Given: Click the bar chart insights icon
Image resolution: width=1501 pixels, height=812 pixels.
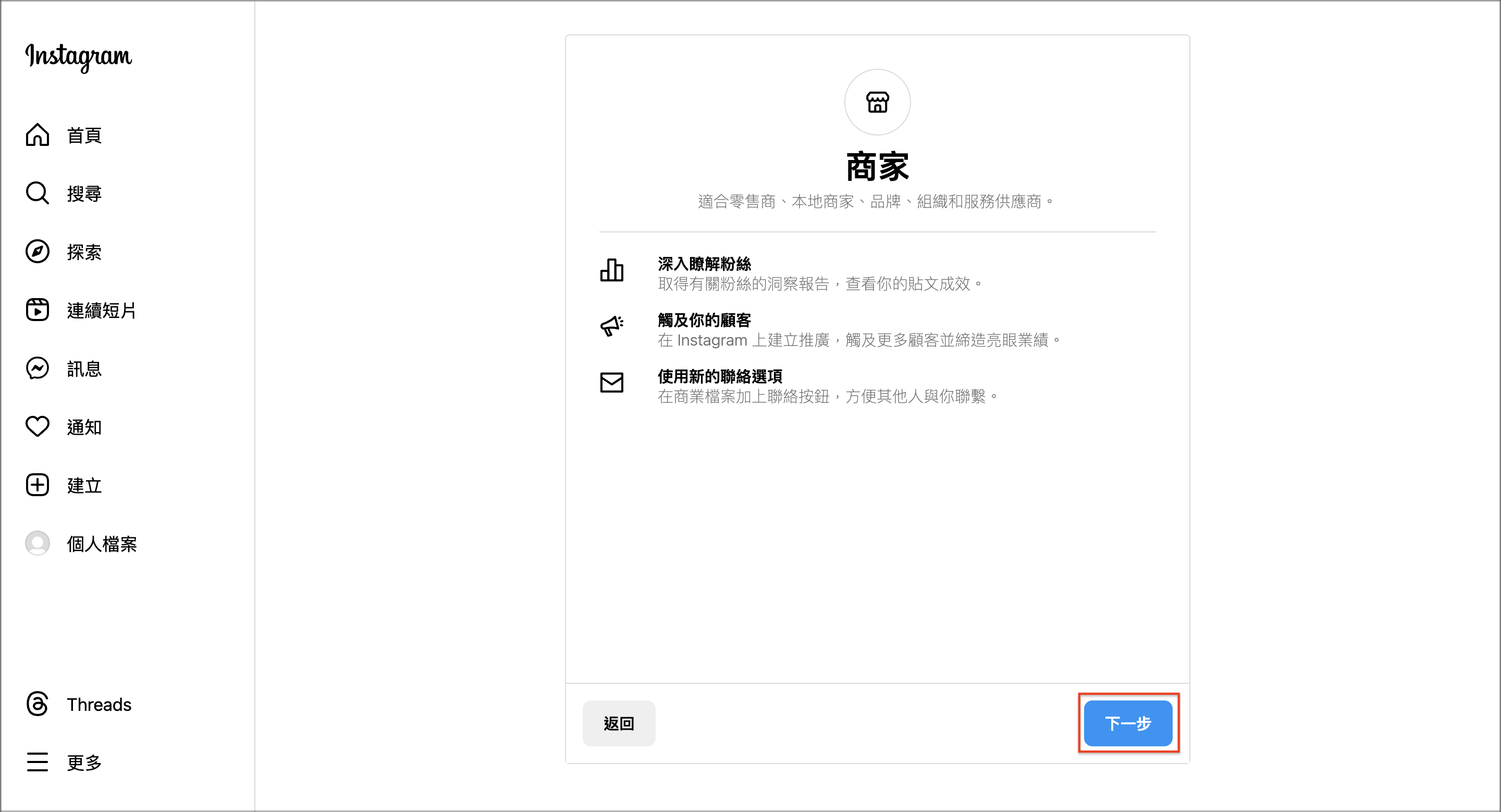Looking at the screenshot, I should pyautogui.click(x=612, y=270).
